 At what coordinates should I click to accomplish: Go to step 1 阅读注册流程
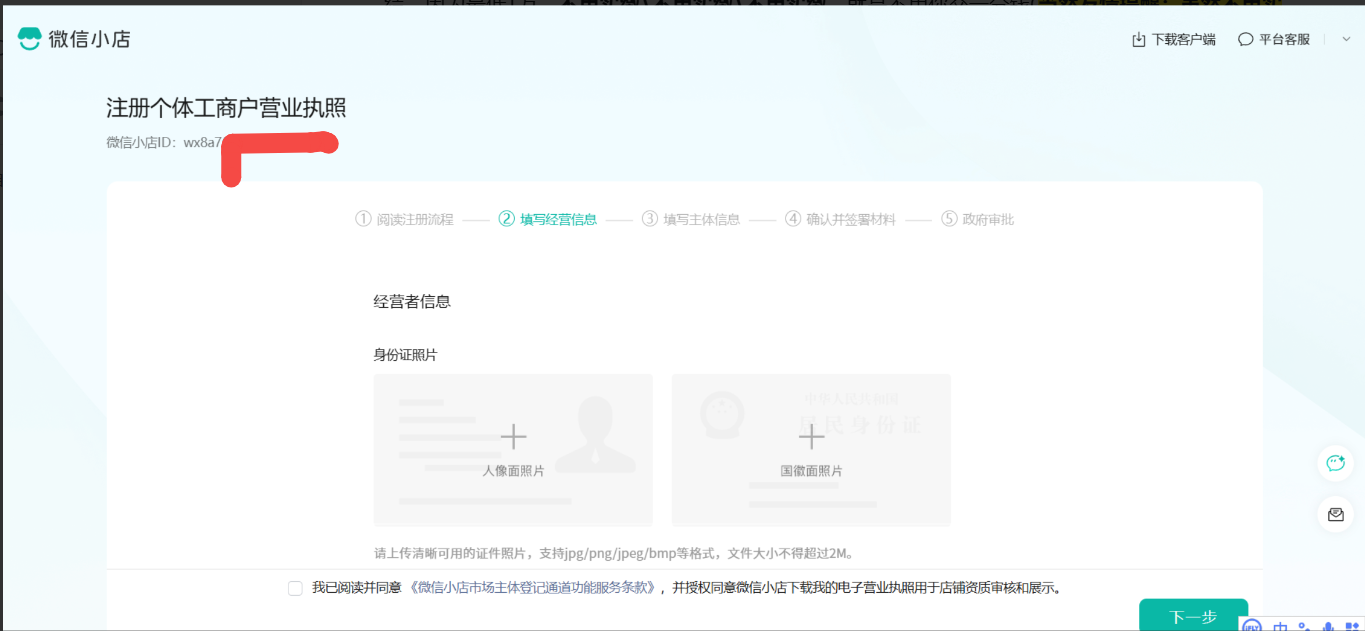click(x=404, y=219)
